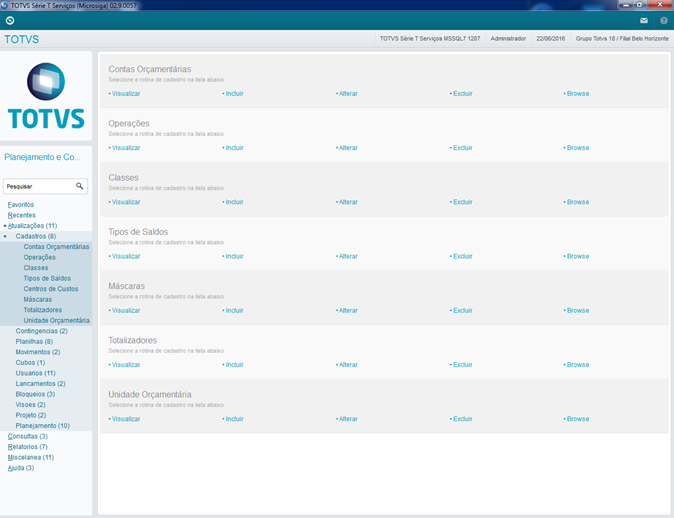Click TOTVS Série T Serviços MSSQL7 1207 label
Viewport: 674px width, 518px height.
pyautogui.click(x=429, y=39)
